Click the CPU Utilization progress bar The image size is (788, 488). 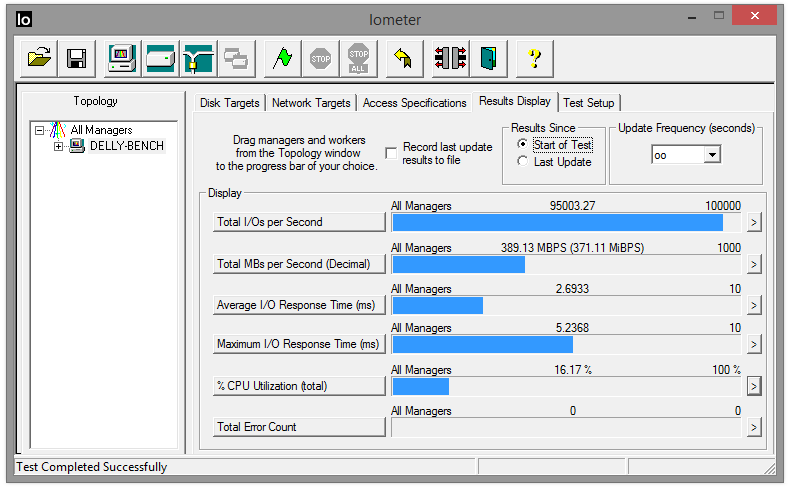click(x=566, y=386)
